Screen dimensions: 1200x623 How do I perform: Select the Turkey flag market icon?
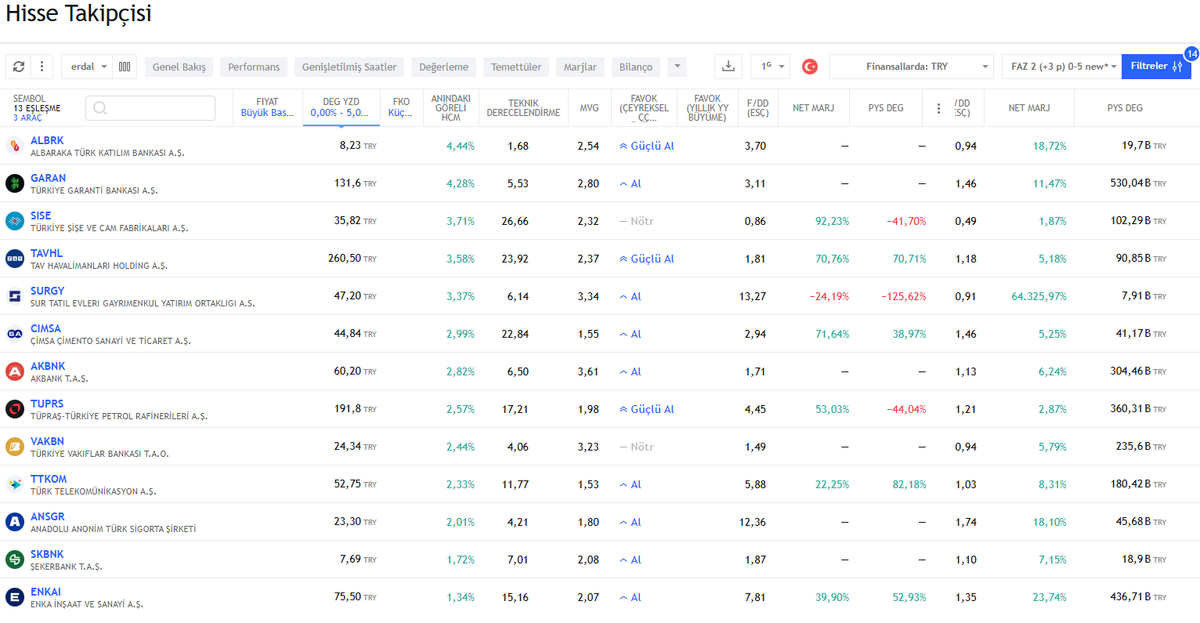coord(810,67)
